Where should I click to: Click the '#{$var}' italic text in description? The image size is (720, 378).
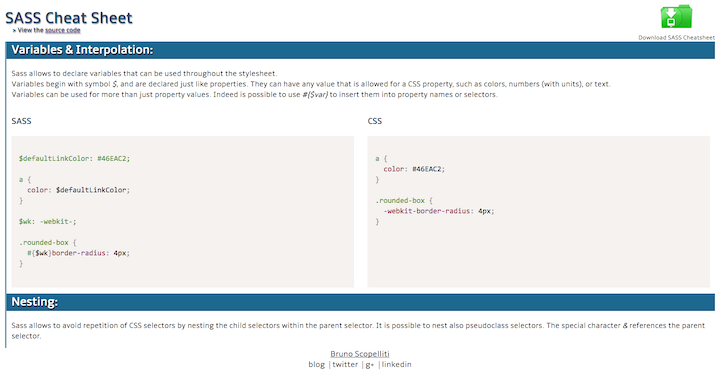315,95
